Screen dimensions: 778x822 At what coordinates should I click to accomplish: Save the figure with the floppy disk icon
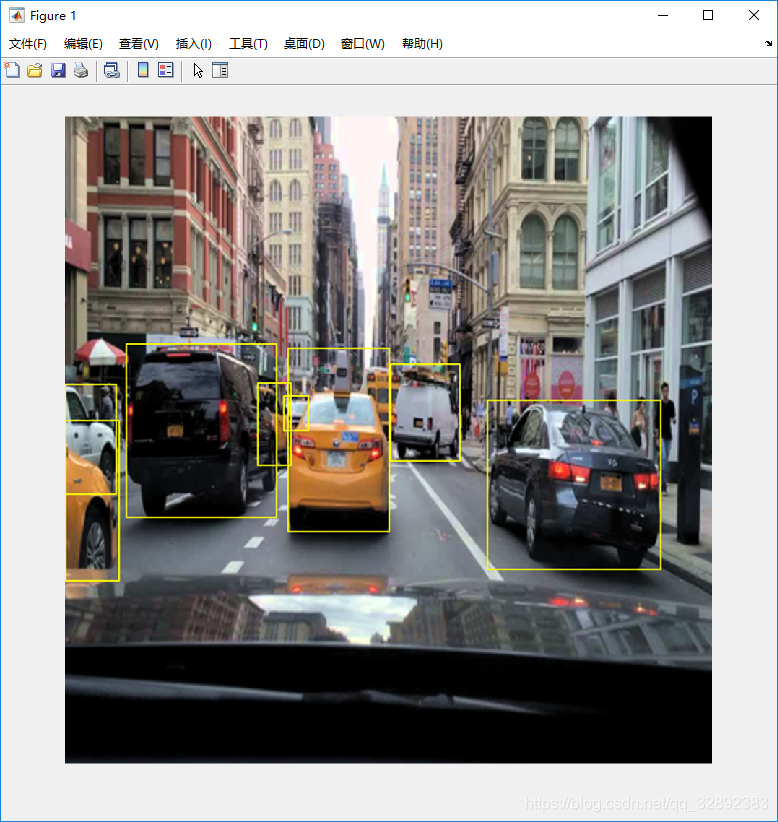tap(58, 70)
